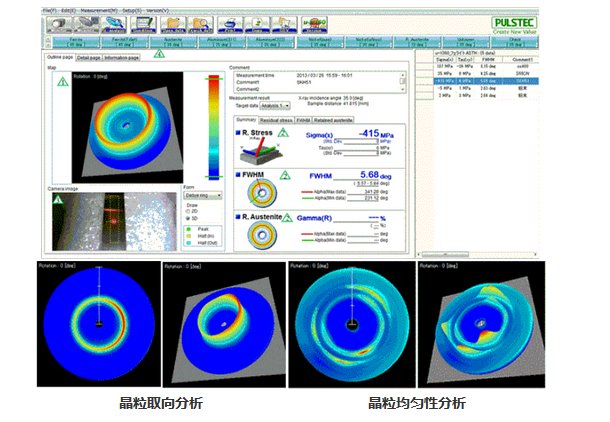Screen dimensions: 610x422
Task: Switch to the Outline page tab
Action: point(60,57)
